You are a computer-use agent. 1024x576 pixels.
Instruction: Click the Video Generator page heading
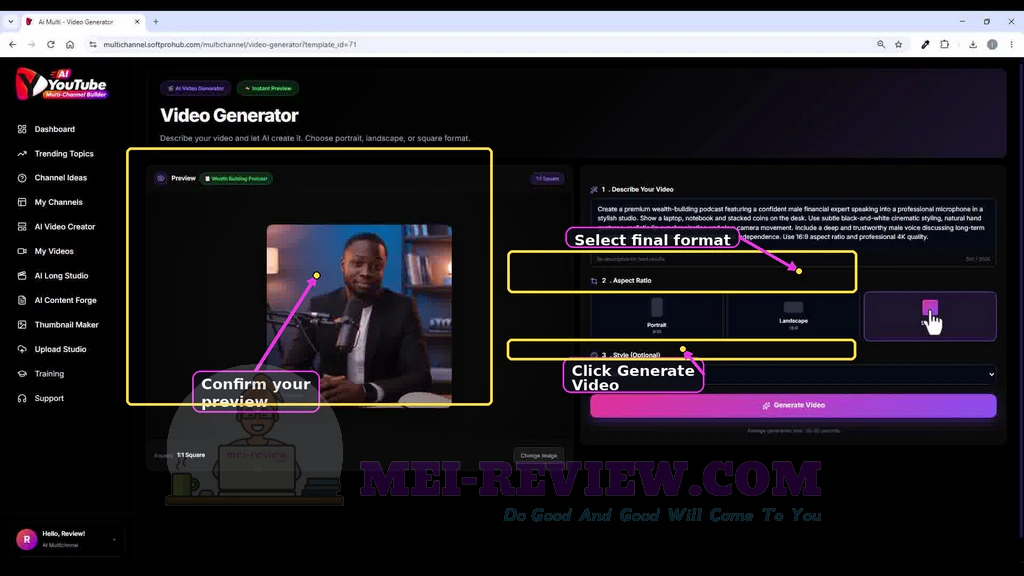pos(229,116)
